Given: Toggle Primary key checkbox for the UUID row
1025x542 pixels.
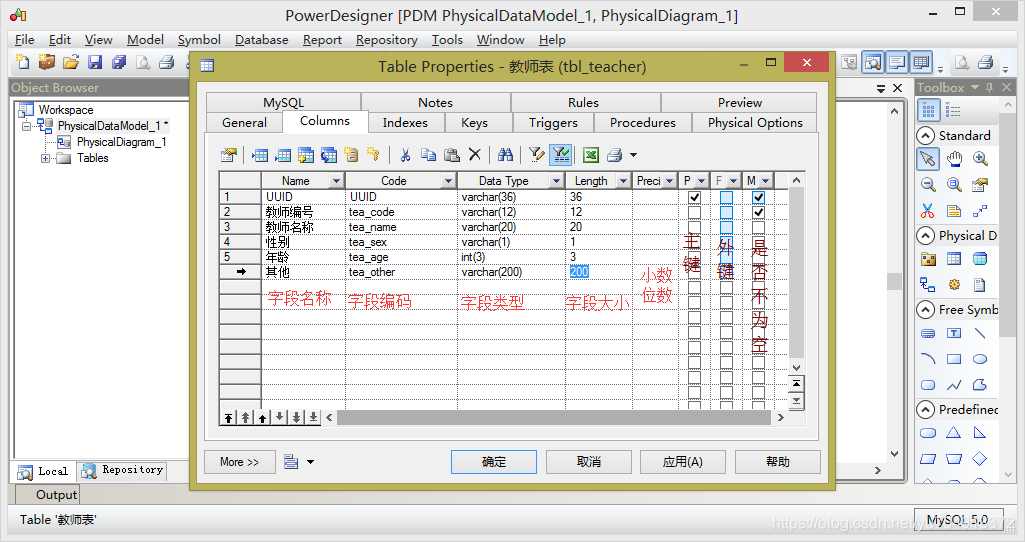Looking at the screenshot, I should 694,197.
